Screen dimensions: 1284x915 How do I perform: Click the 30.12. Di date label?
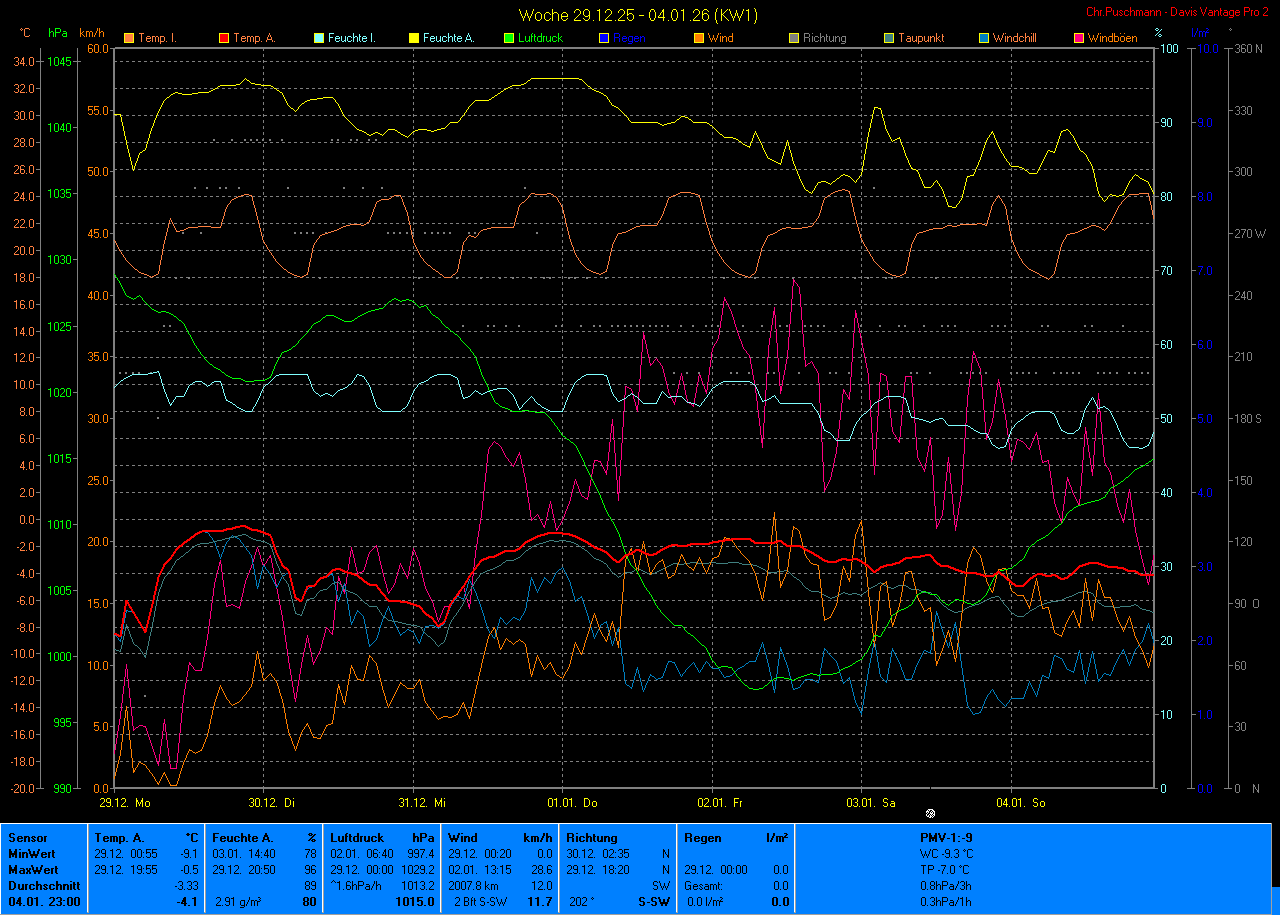pos(273,802)
